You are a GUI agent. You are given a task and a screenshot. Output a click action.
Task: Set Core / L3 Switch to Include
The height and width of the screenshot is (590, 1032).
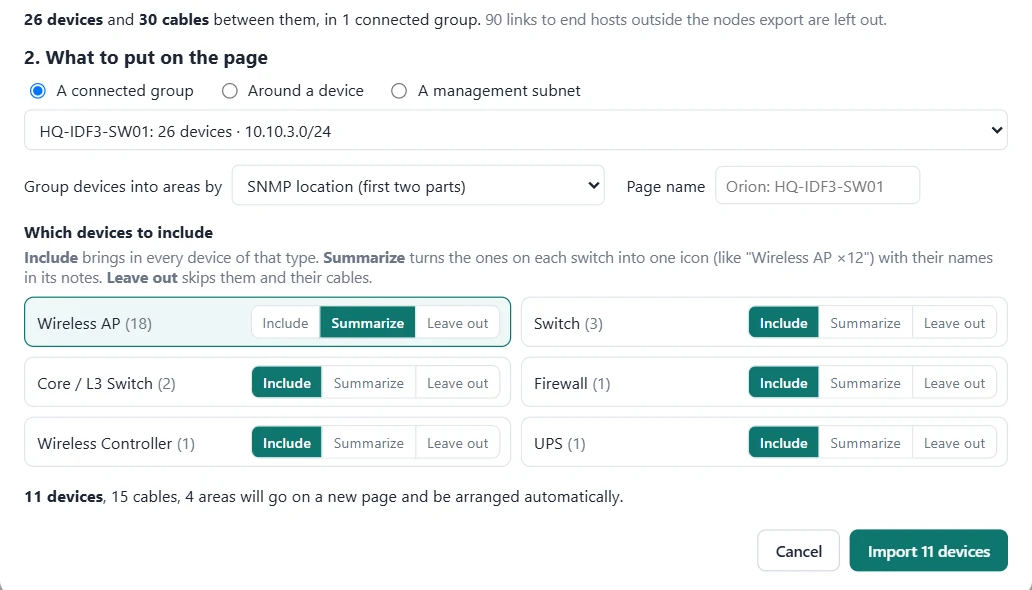[x=286, y=383]
